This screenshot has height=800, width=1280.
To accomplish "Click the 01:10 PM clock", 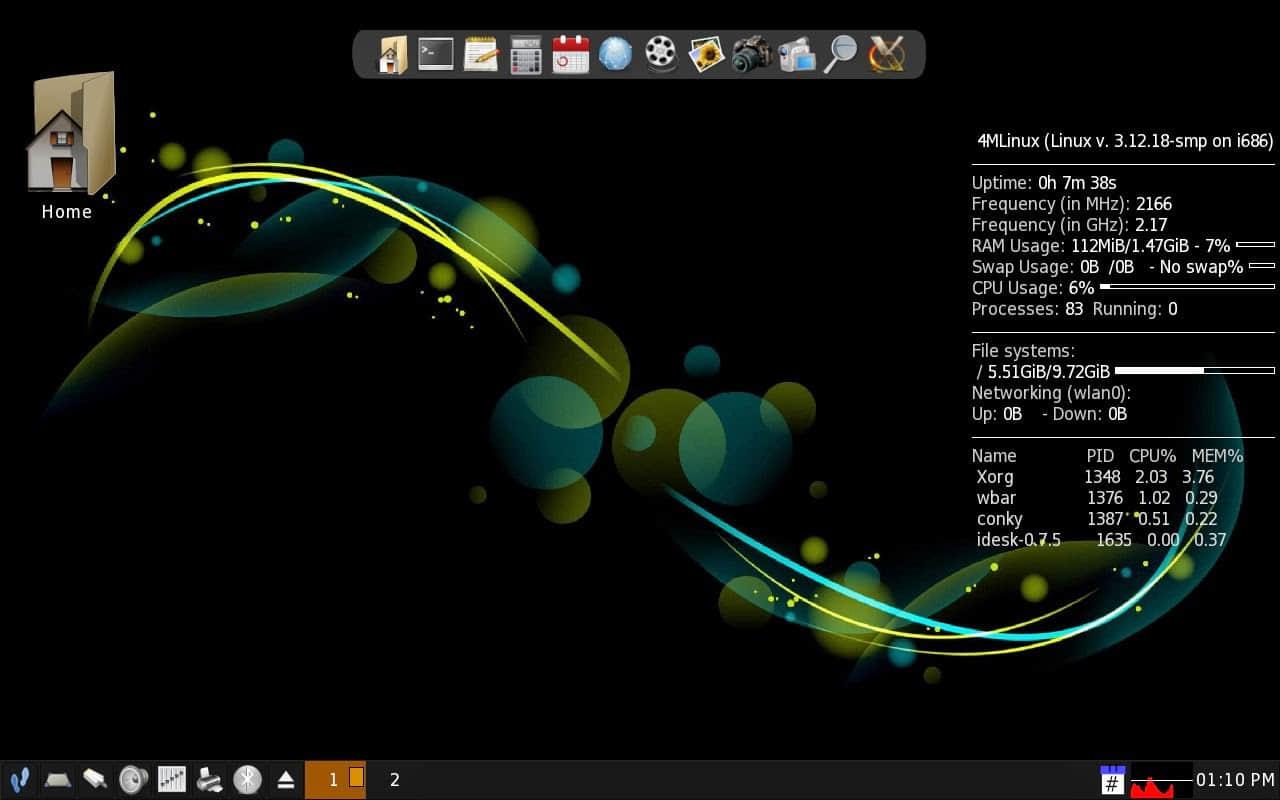I will pos(1235,779).
